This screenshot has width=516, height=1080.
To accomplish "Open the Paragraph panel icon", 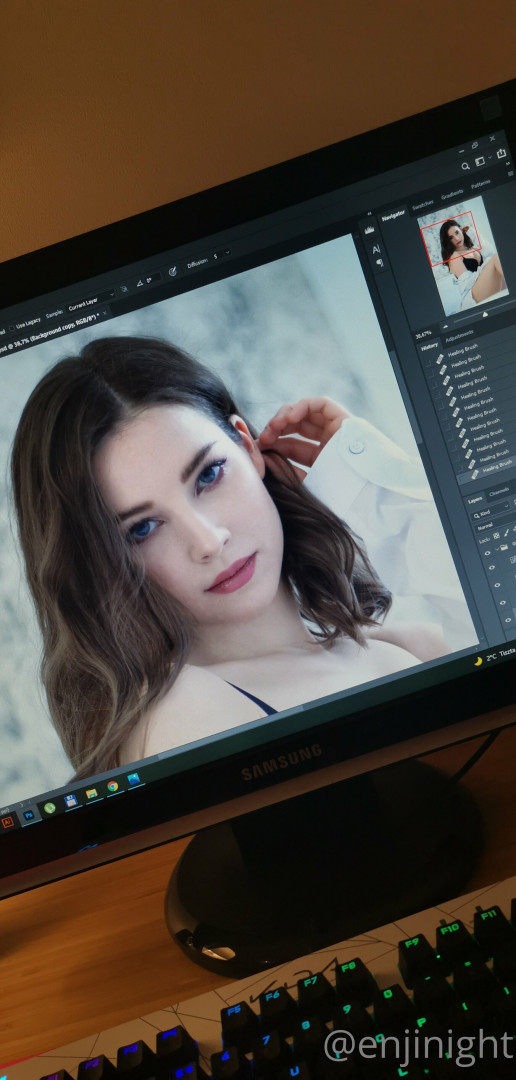I will pos(380,263).
